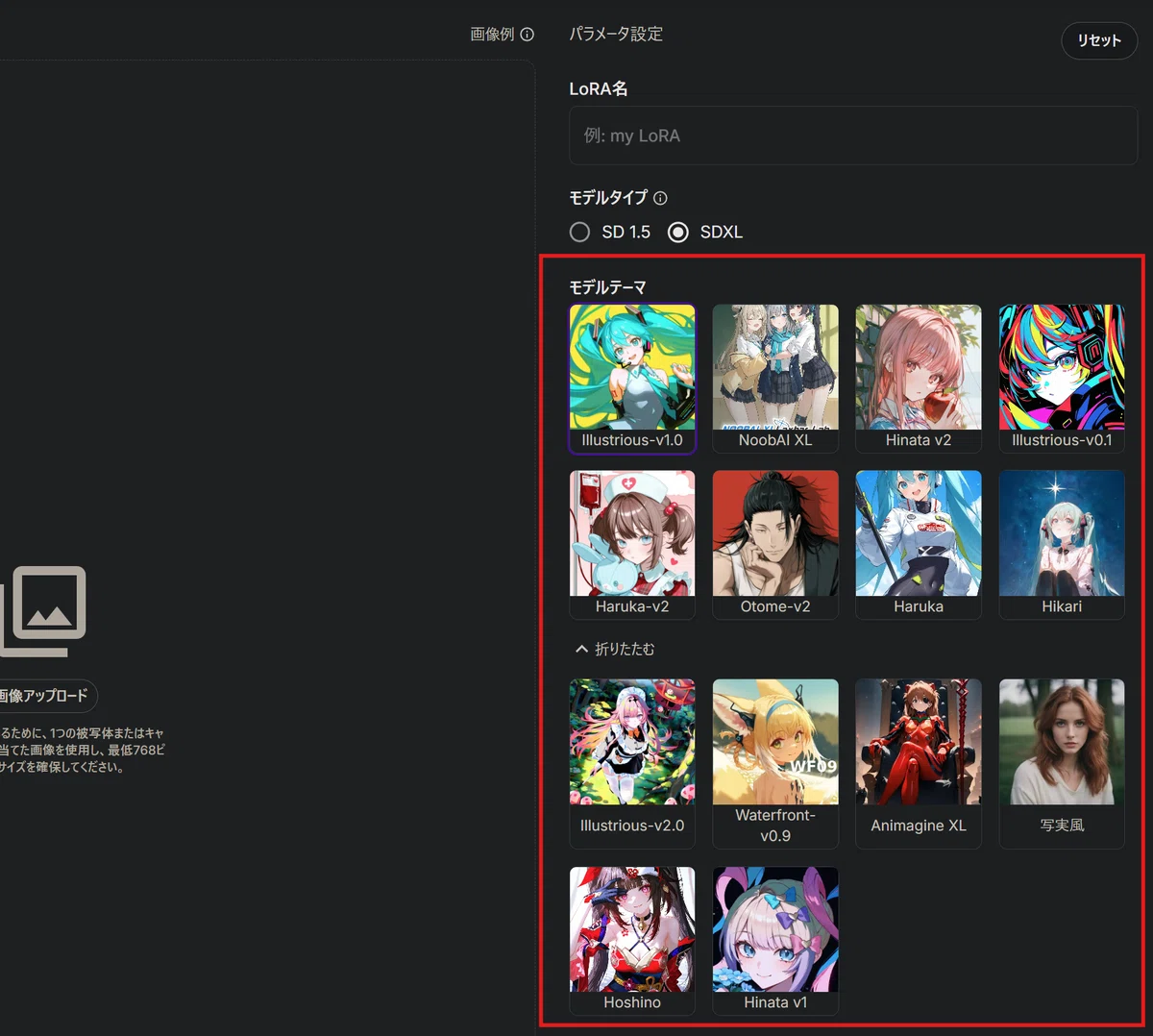Choose the Waterfront-v0.9 model theme
This screenshot has width=1153, height=1036.
tap(775, 764)
